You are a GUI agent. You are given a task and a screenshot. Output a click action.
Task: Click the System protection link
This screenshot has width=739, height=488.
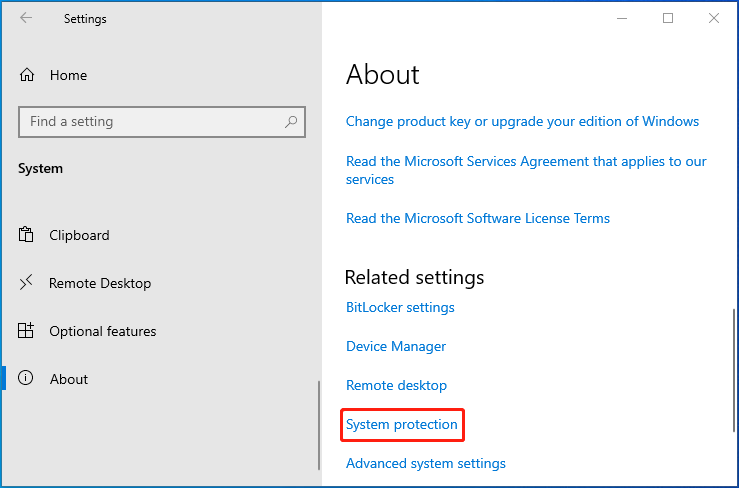pyautogui.click(x=402, y=425)
